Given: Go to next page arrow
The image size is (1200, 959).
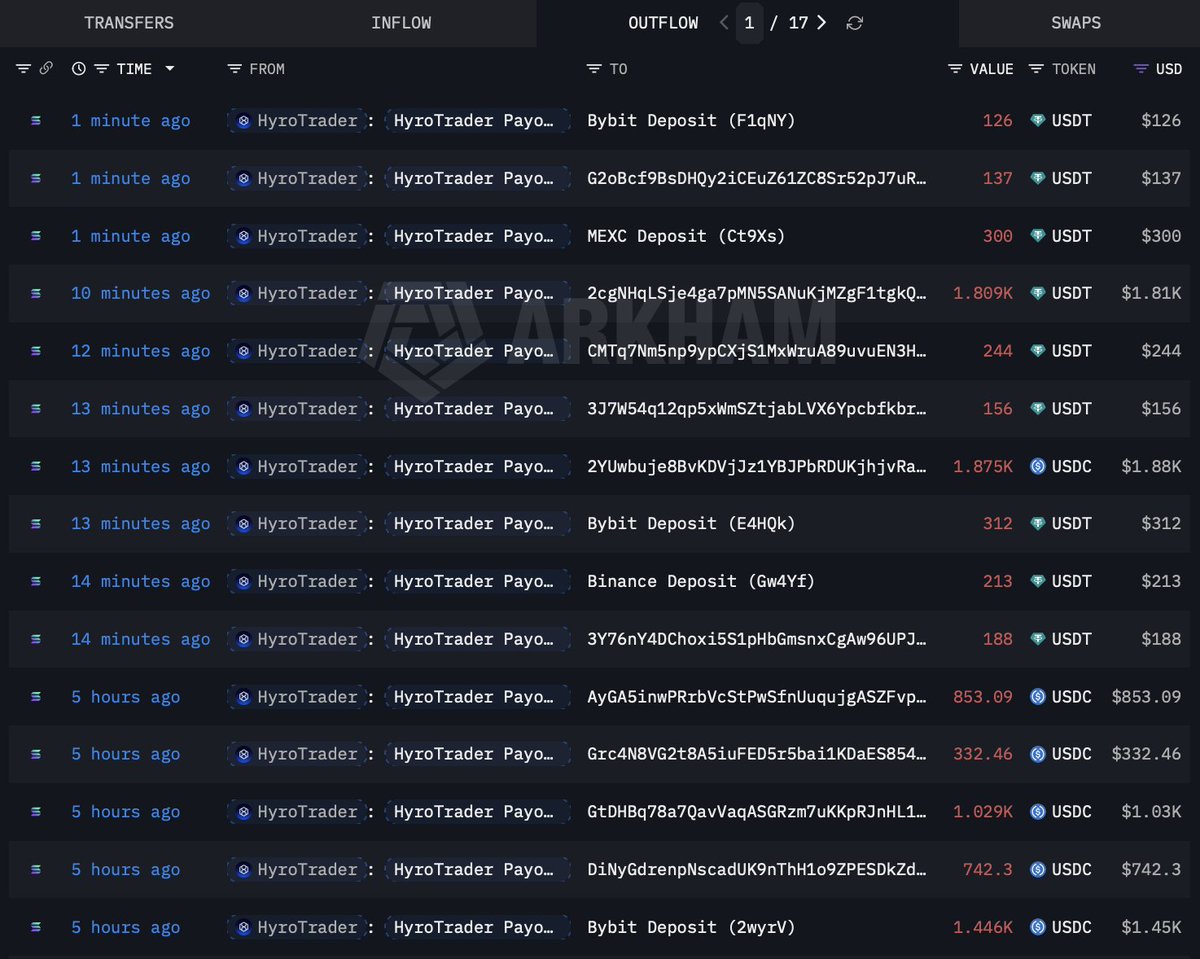Looking at the screenshot, I should click(x=822, y=23).
